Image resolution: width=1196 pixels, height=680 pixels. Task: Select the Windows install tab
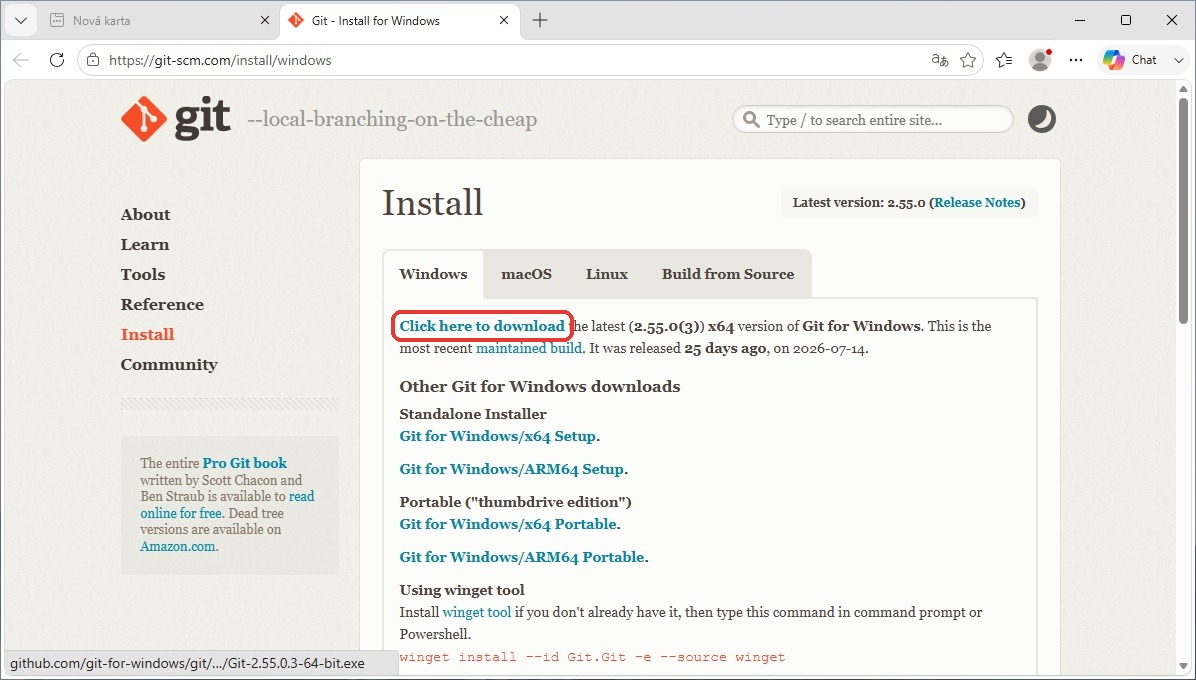[433, 274]
